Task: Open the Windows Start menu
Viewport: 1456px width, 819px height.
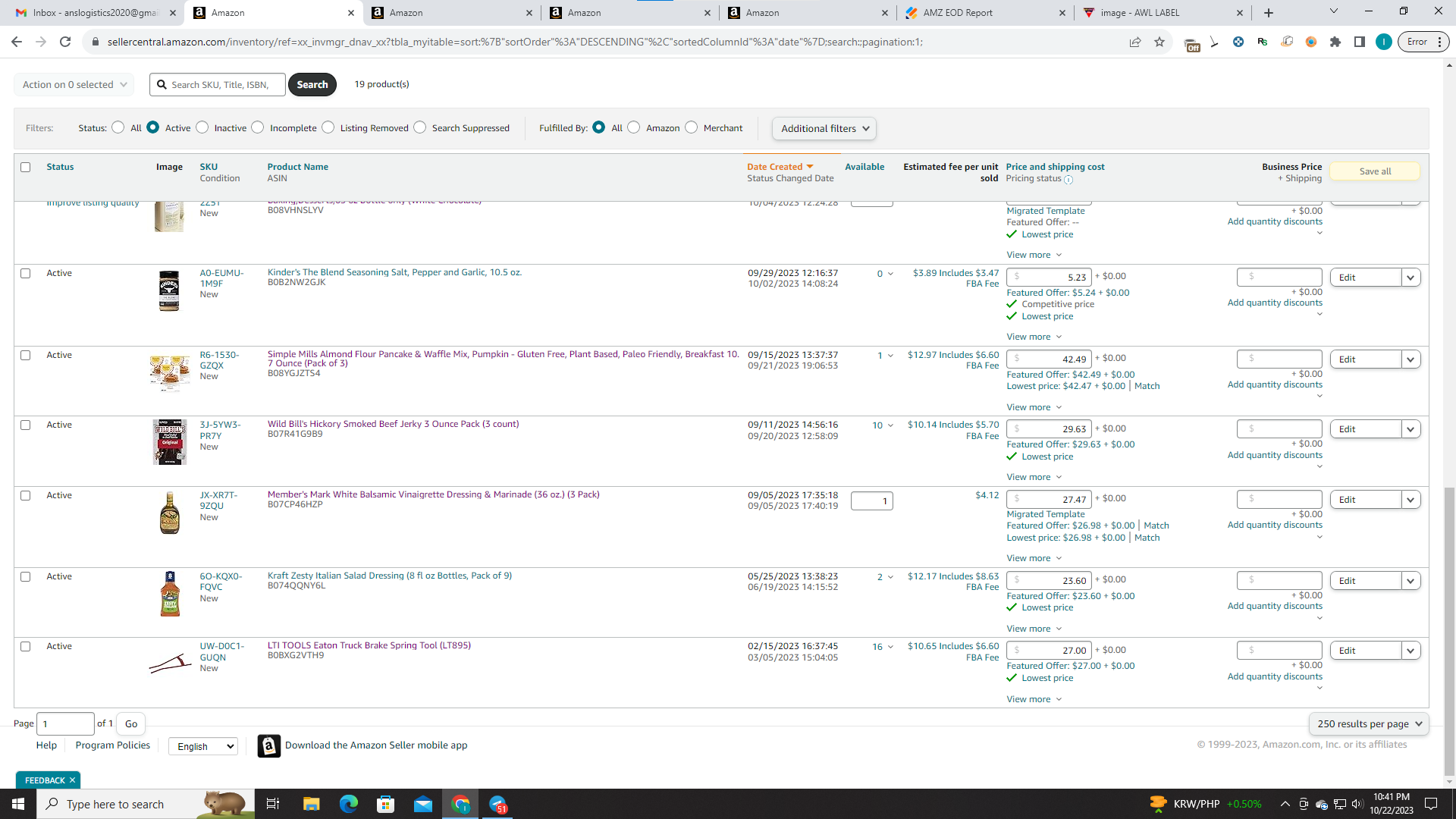Action: click(18, 804)
